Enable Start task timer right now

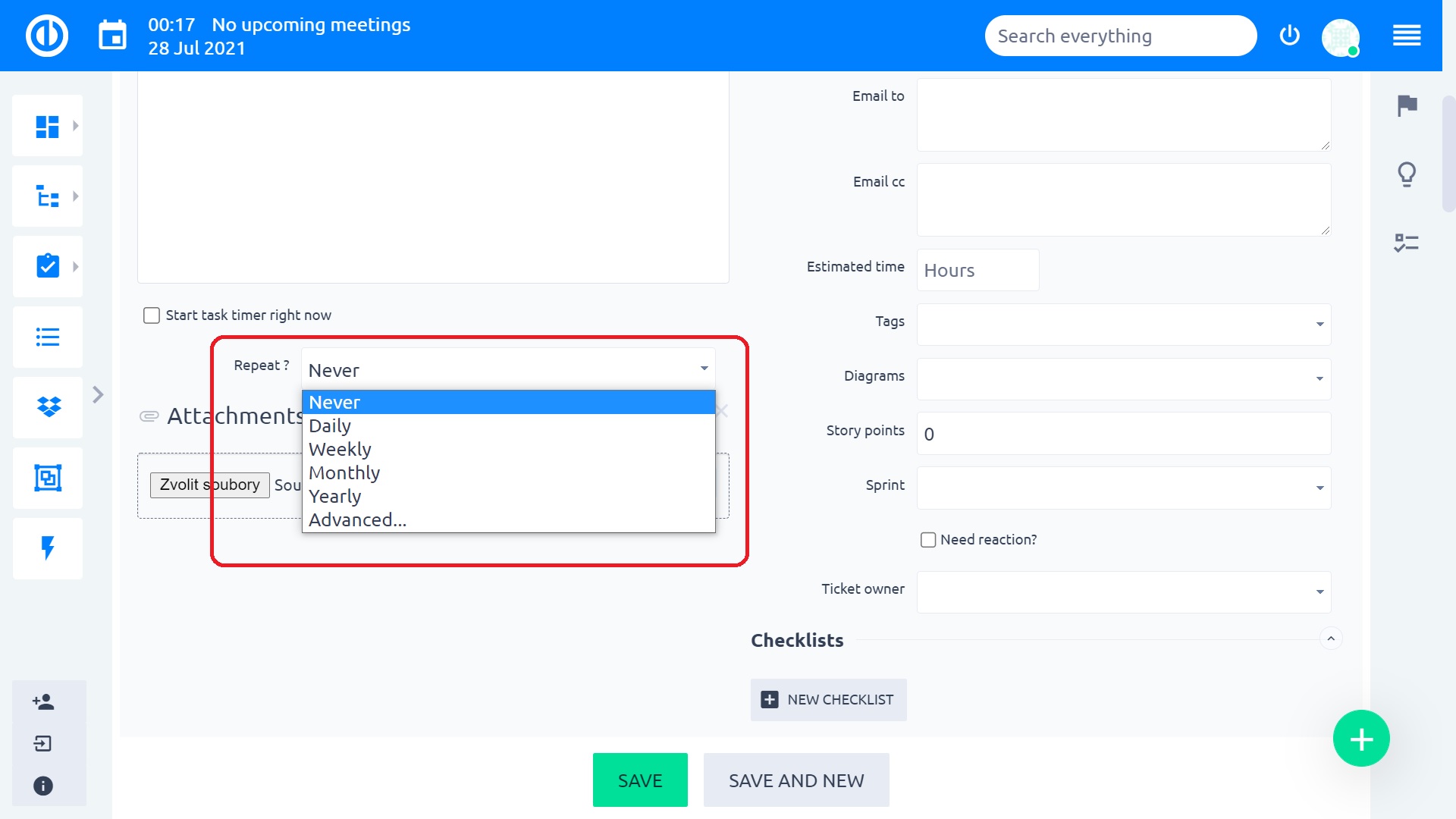pyautogui.click(x=152, y=315)
